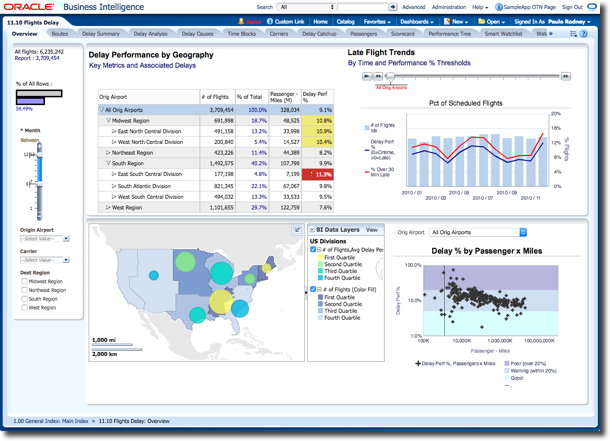
Task: Open the Carrier select dropdown
Action: pyautogui.click(x=66, y=260)
